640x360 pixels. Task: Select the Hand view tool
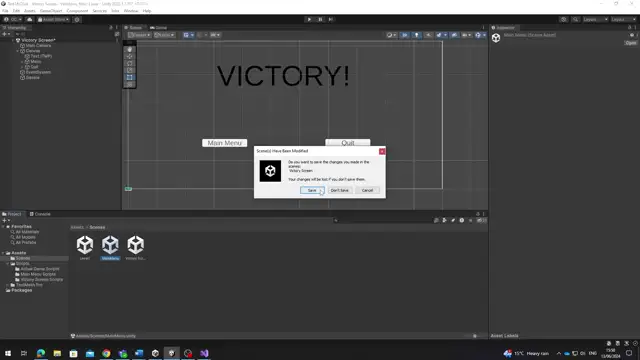130,49
